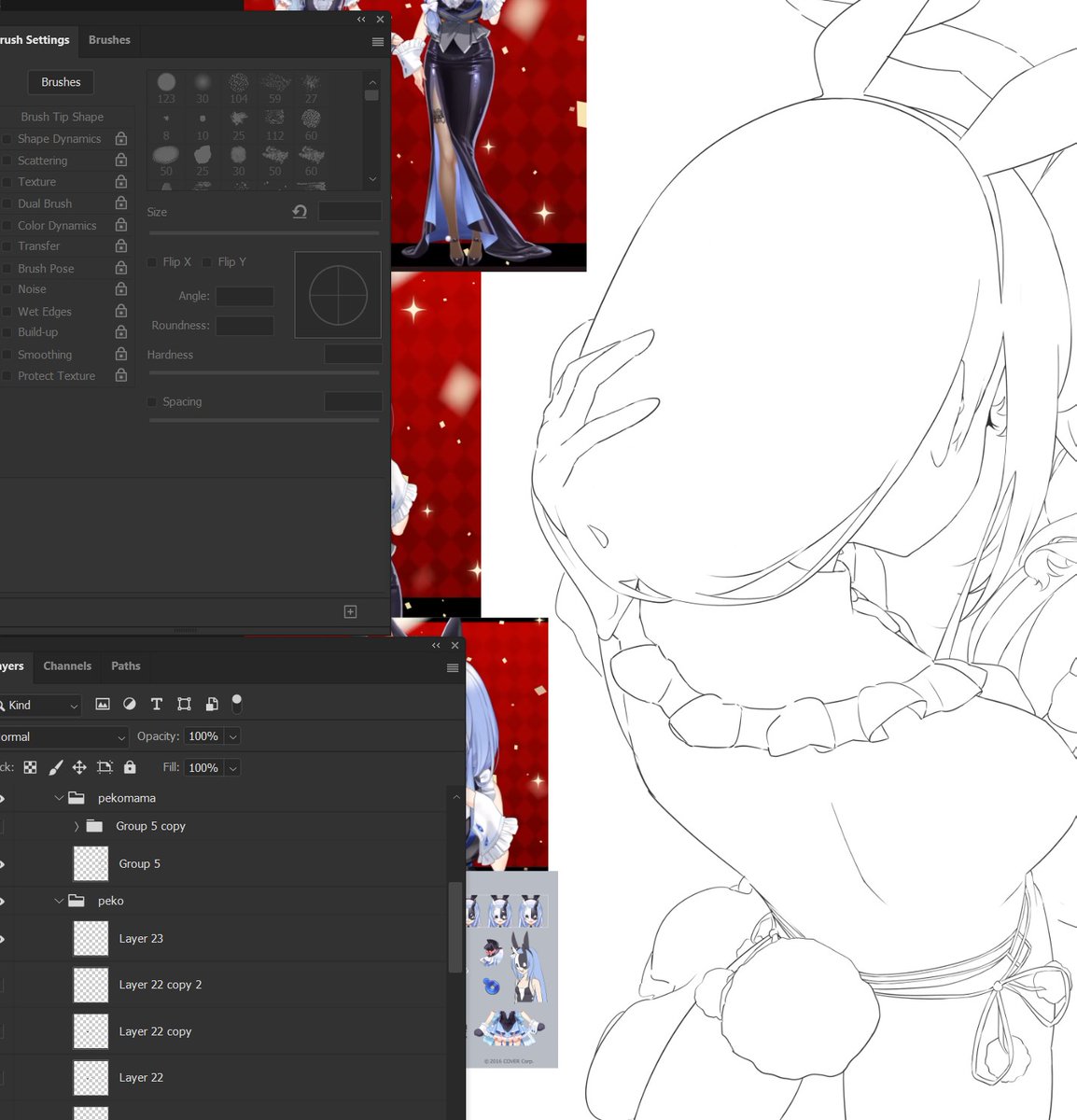Reset brush size with the restore icon

point(300,212)
